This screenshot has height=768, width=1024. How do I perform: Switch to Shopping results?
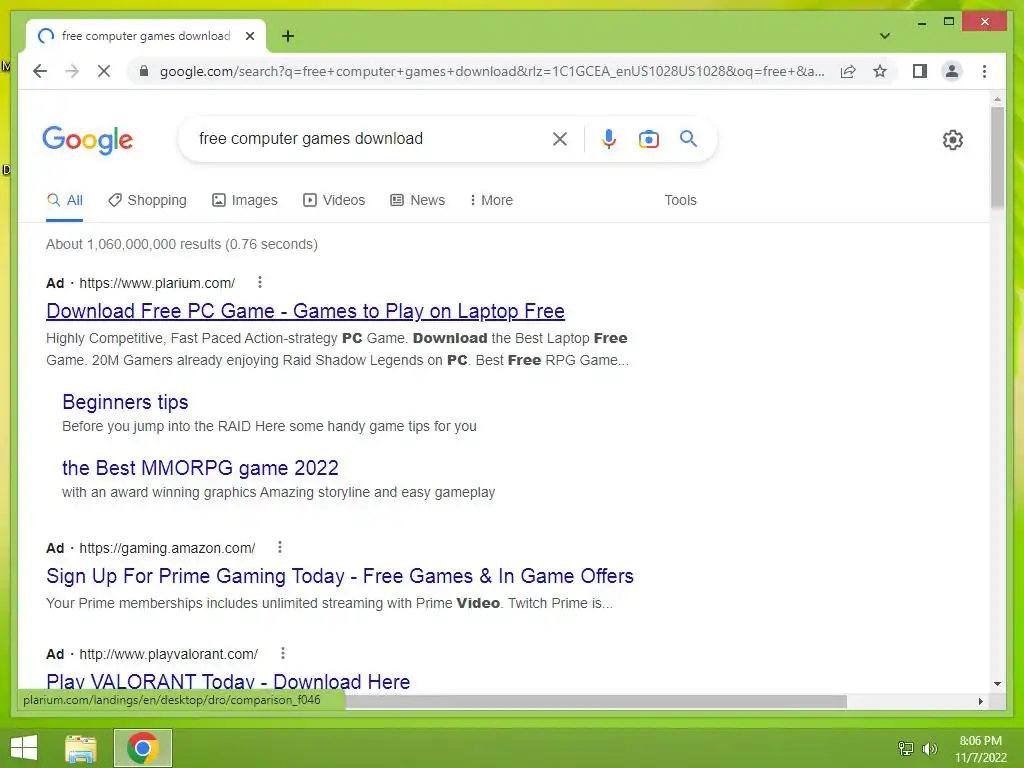pyautogui.click(x=147, y=200)
